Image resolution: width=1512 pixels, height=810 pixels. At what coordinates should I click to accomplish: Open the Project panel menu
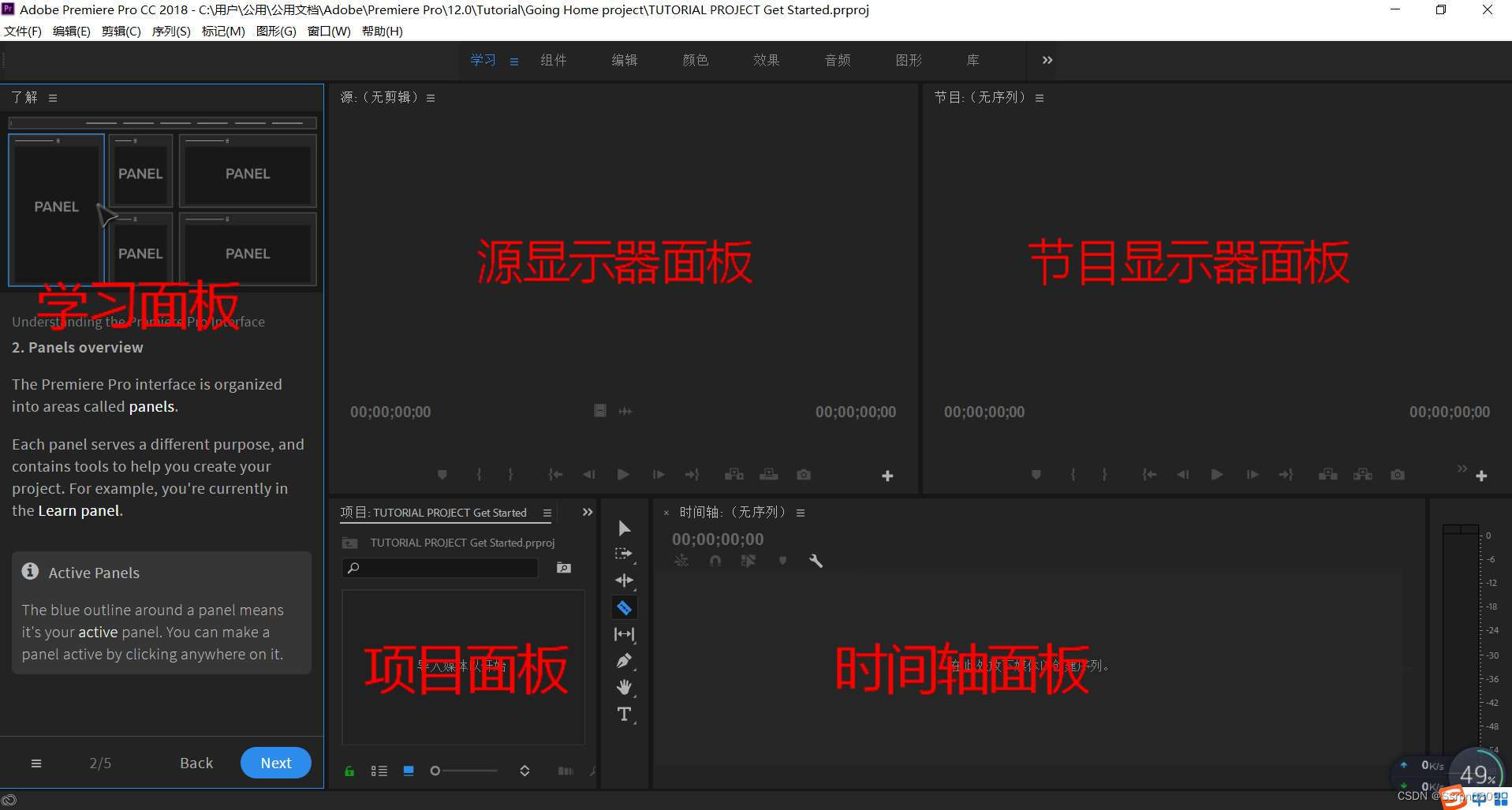[547, 513]
